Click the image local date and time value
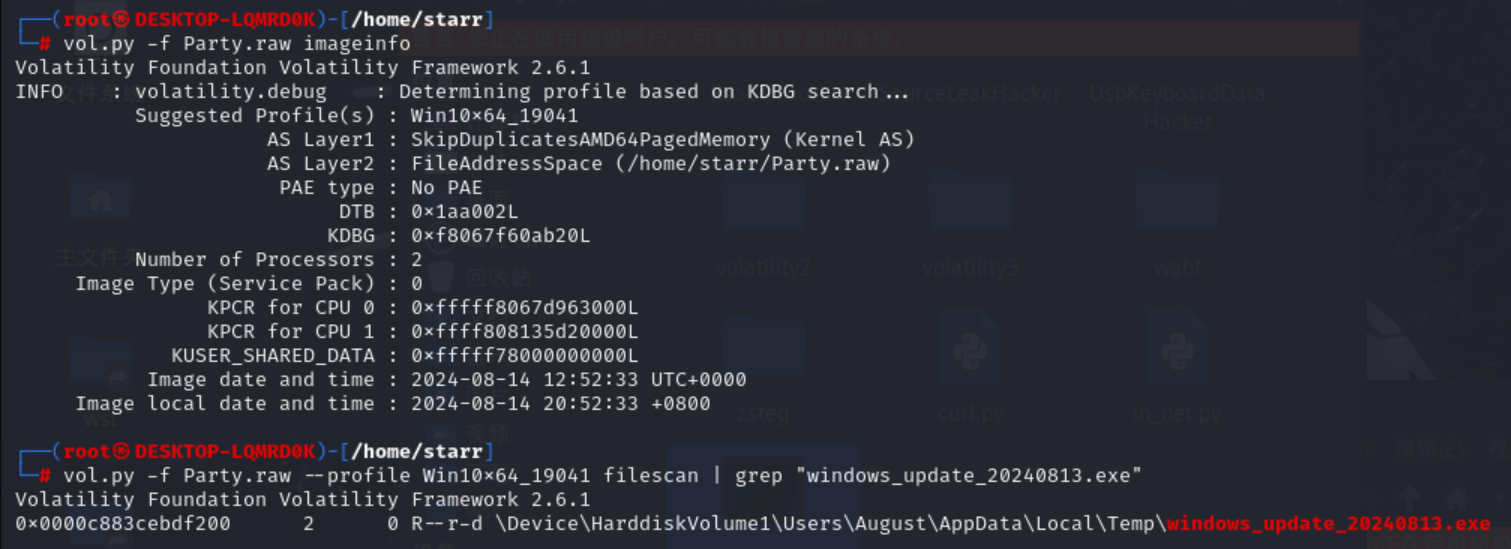Viewport: 1511px width, 549px height. click(560, 404)
